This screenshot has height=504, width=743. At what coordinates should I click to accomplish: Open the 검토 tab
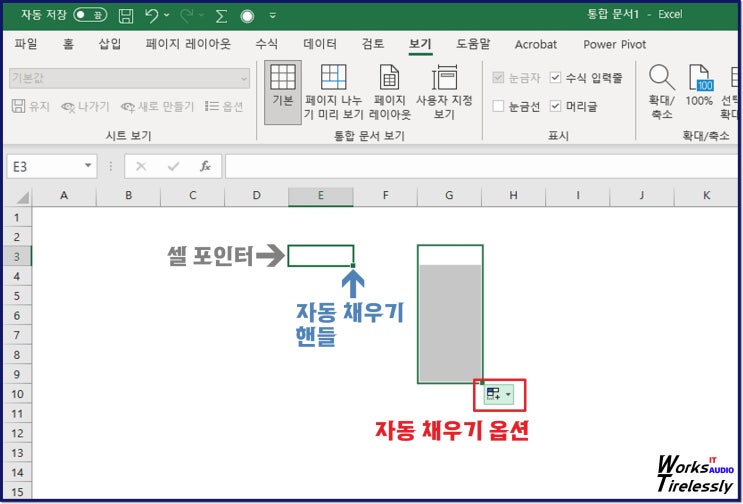tap(373, 44)
